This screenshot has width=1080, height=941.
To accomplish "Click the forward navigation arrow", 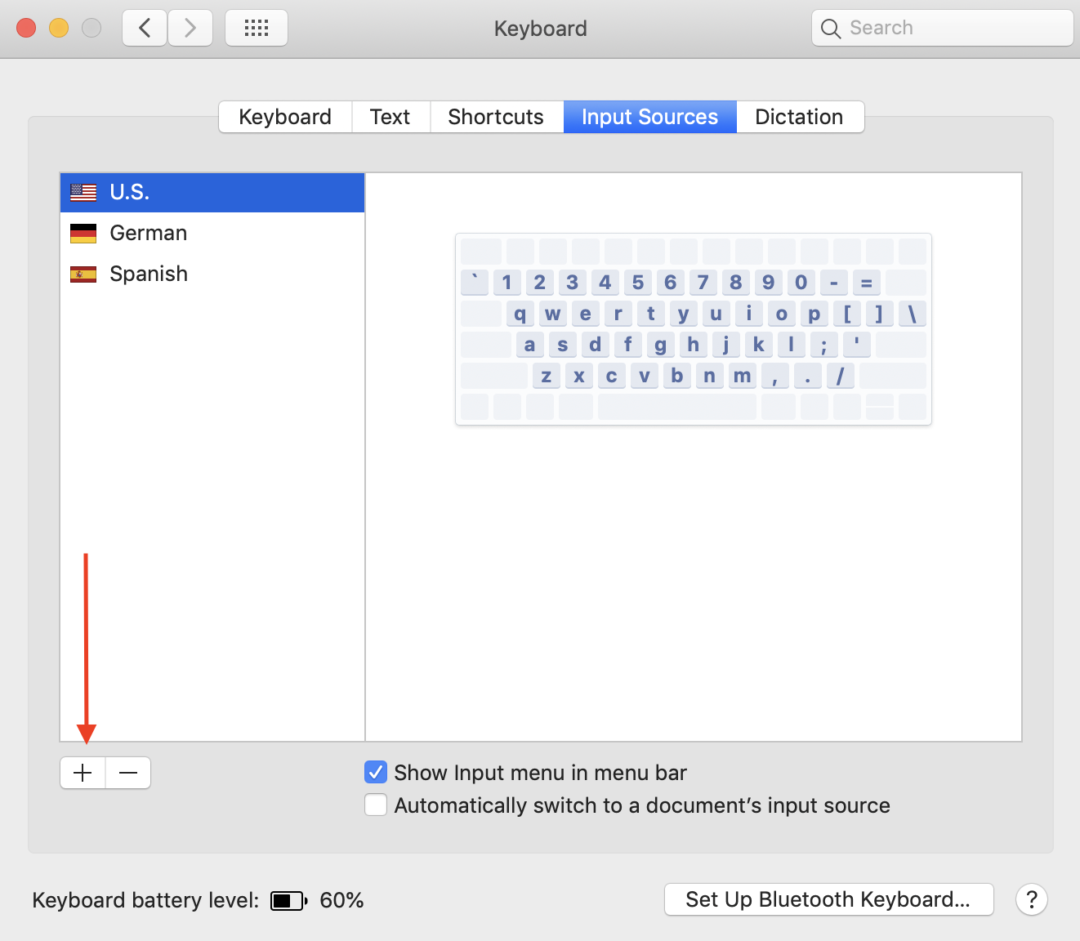I will [190, 28].
